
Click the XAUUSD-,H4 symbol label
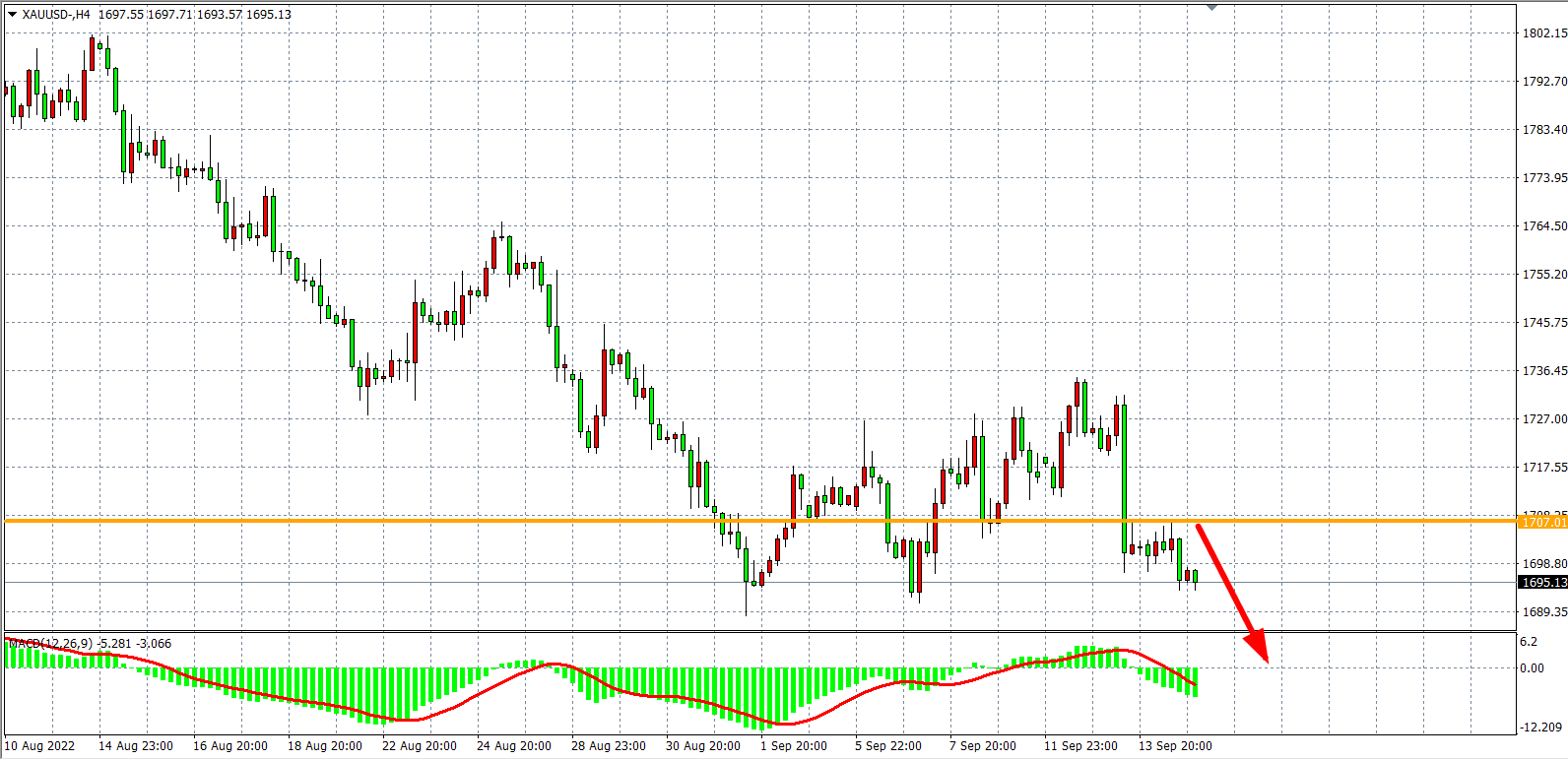pos(56,15)
